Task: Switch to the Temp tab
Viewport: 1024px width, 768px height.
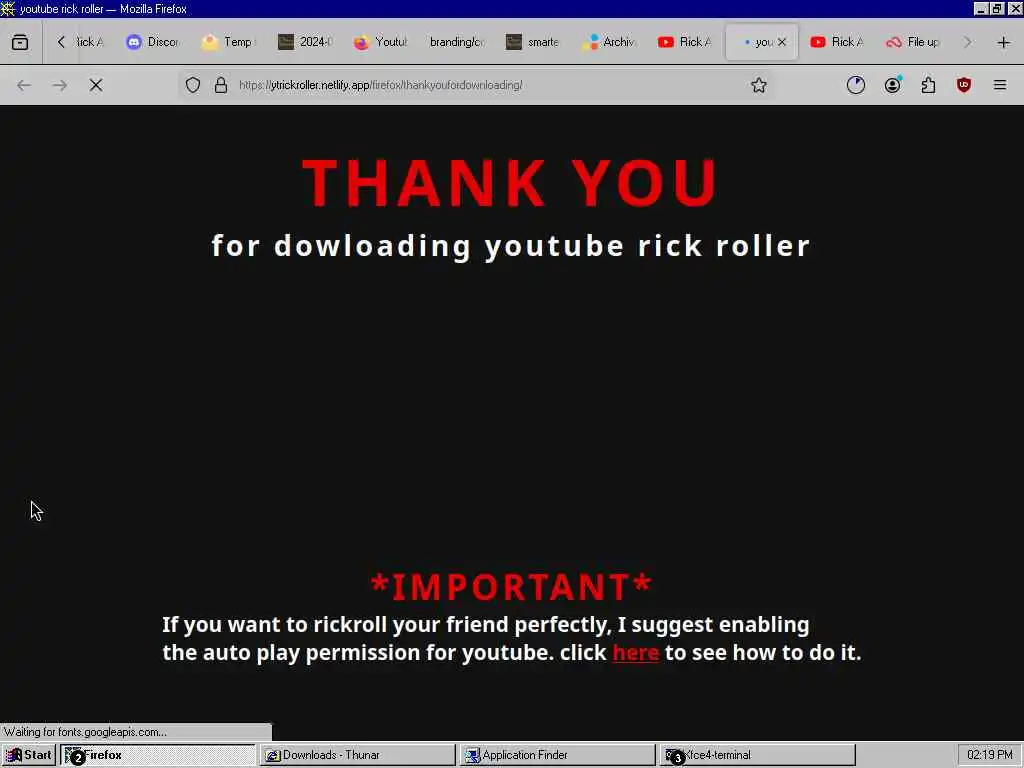Action: 229,42
